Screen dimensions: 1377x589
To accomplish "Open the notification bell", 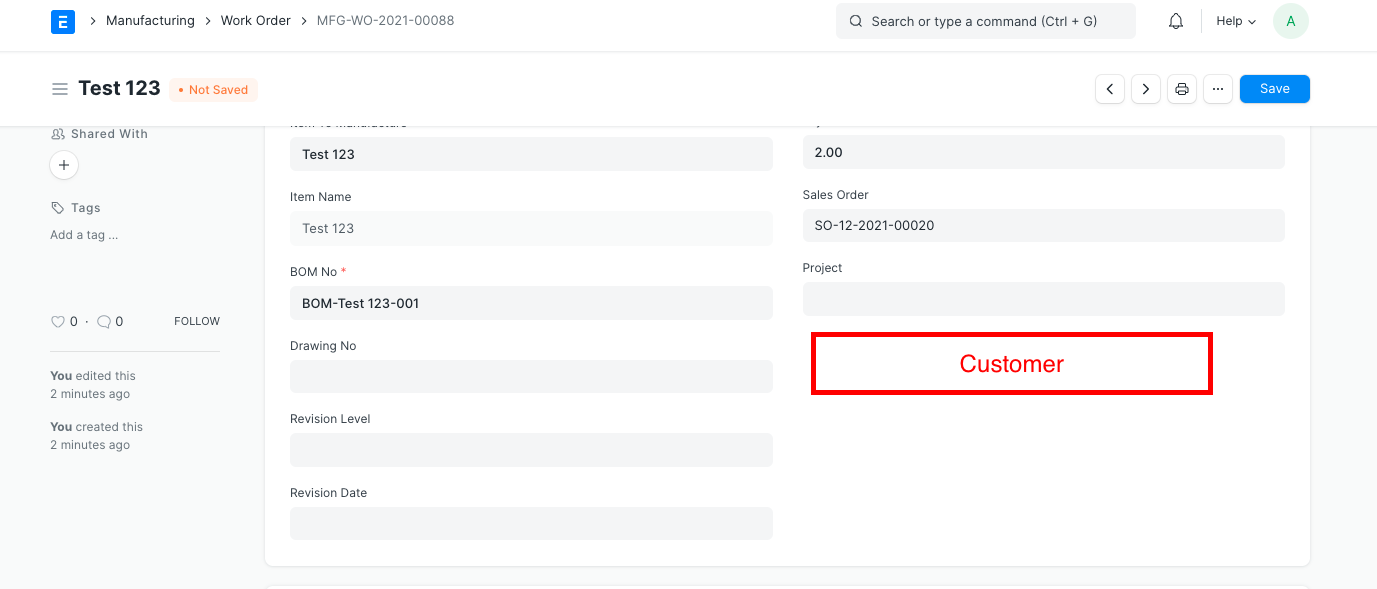I will click(x=1175, y=20).
